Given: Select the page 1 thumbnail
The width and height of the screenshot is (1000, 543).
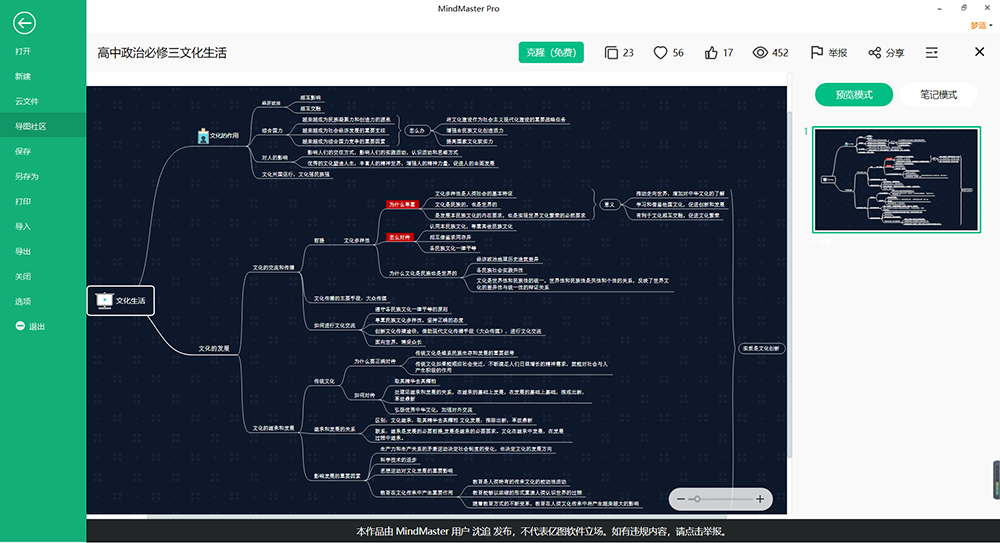Looking at the screenshot, I should pos(896,179).
